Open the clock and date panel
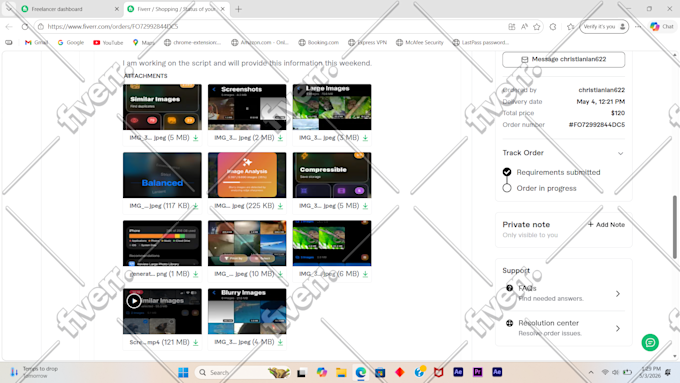This screenshot has height=383, width=680. (650, 372)
